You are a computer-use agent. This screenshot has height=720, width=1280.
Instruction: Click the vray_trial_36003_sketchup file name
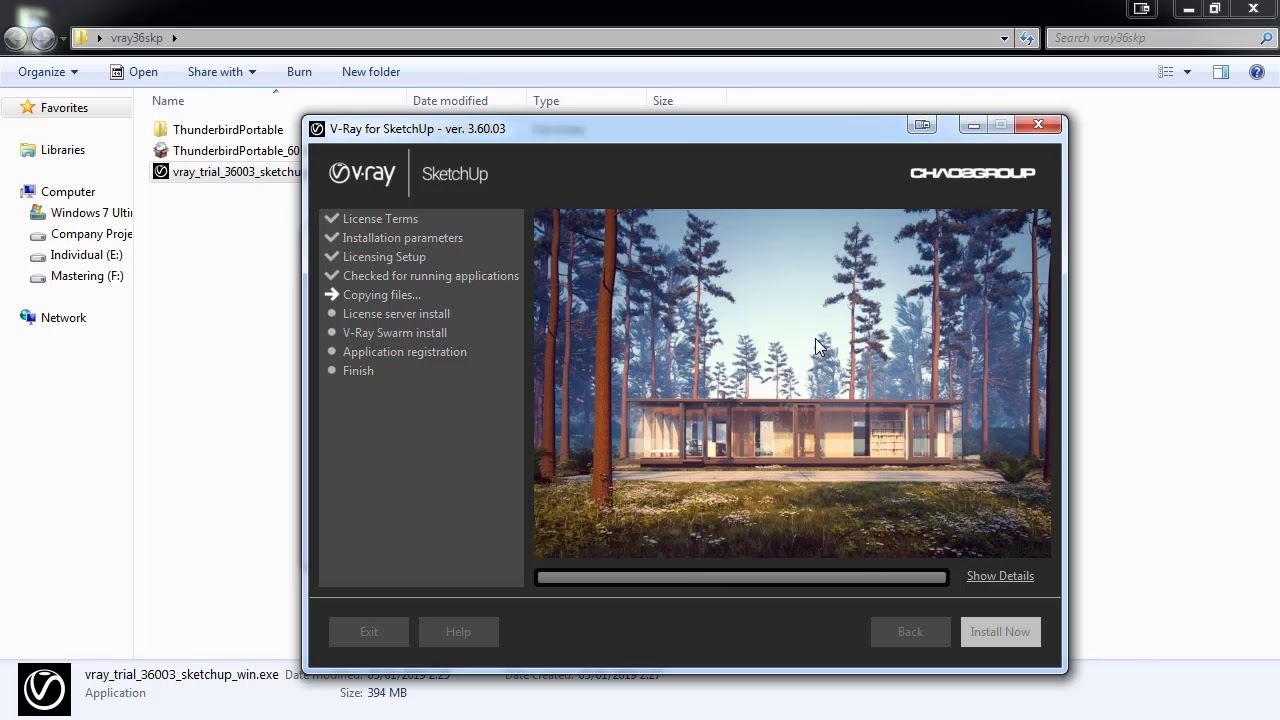pos(237,172)
